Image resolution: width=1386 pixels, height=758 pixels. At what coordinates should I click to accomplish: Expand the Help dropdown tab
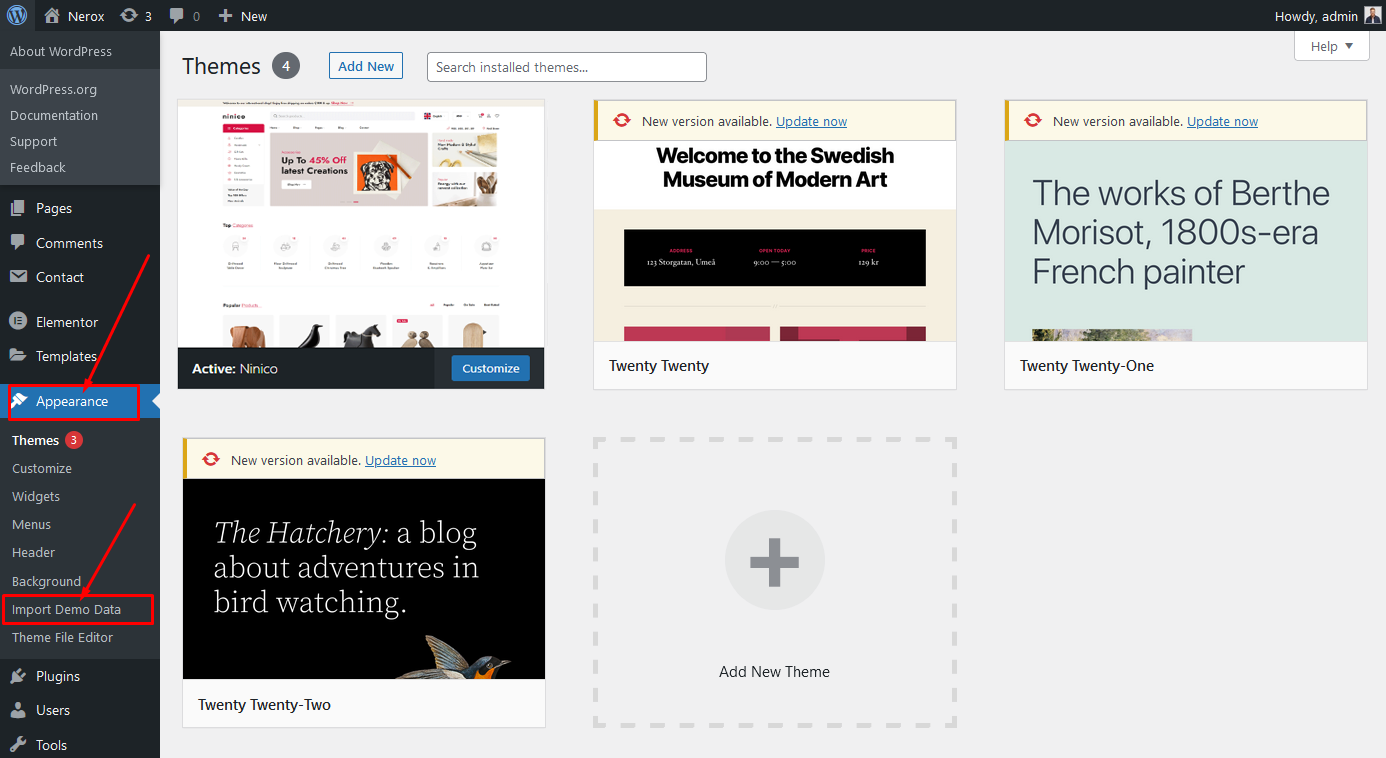click(x=1332, y=46)
